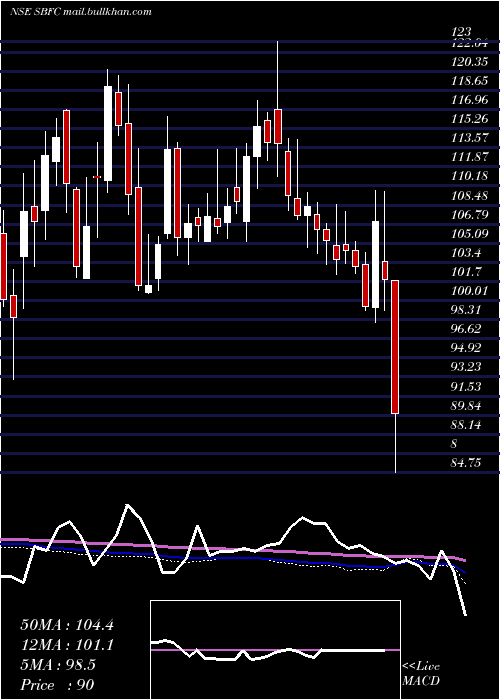The width and height of the screenshot is (500, 700).
Task: Select the 91.53 price axis label
Action: click(x=467, y=386)
